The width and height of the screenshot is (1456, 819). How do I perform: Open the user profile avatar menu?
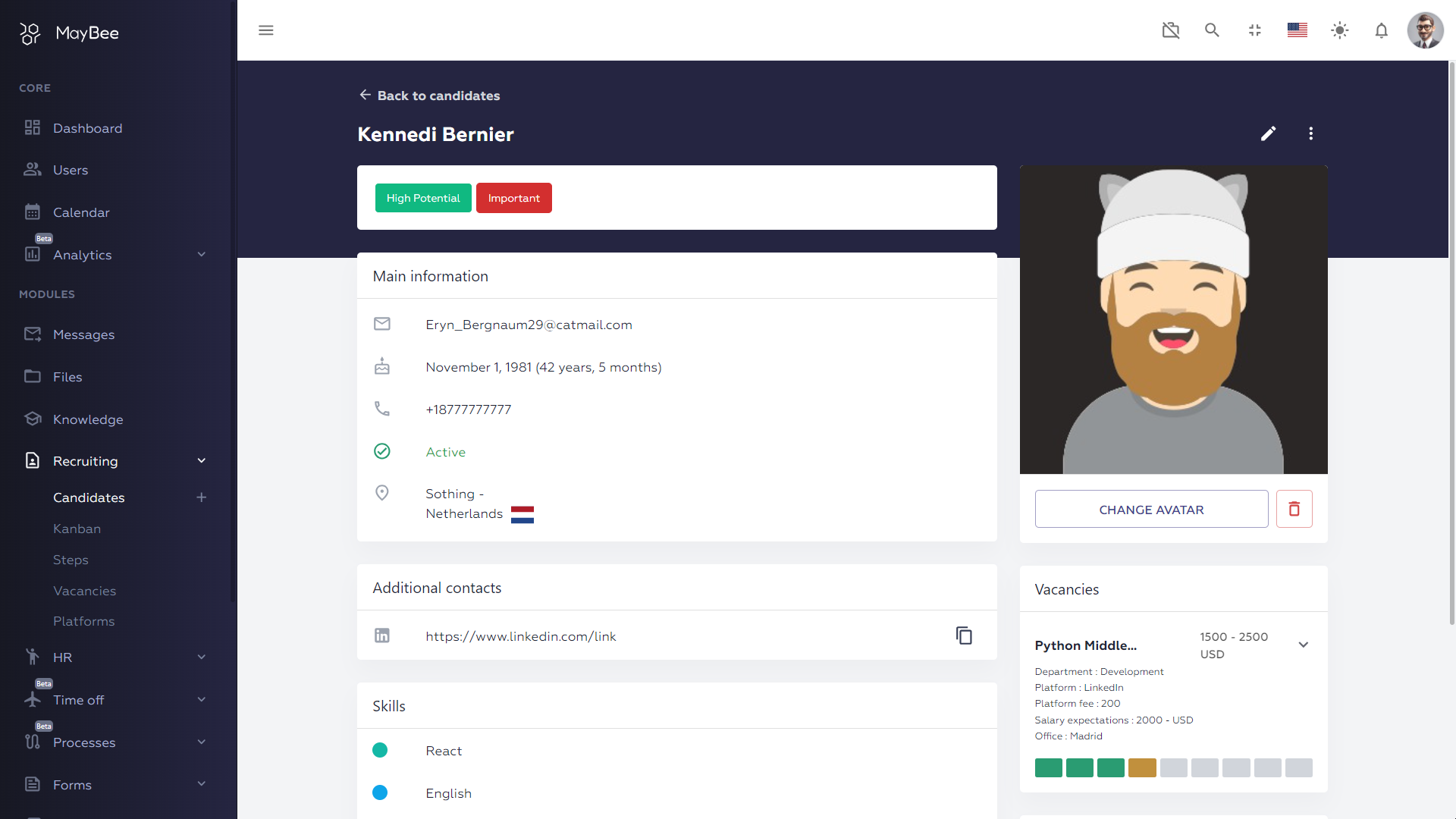(1426, 30)
